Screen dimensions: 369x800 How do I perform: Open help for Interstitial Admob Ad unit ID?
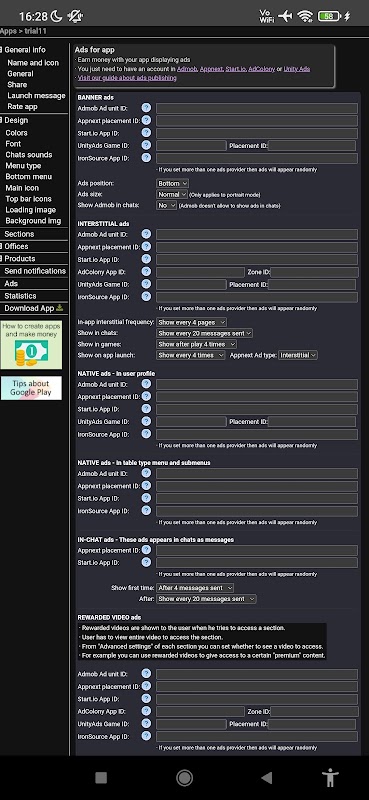[146, 234]
